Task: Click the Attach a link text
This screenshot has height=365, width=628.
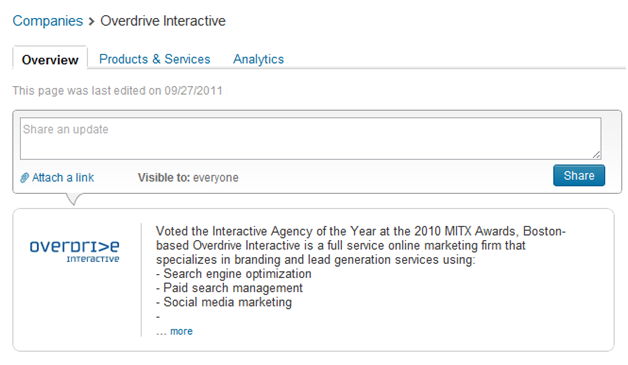Action: (63, 178)
